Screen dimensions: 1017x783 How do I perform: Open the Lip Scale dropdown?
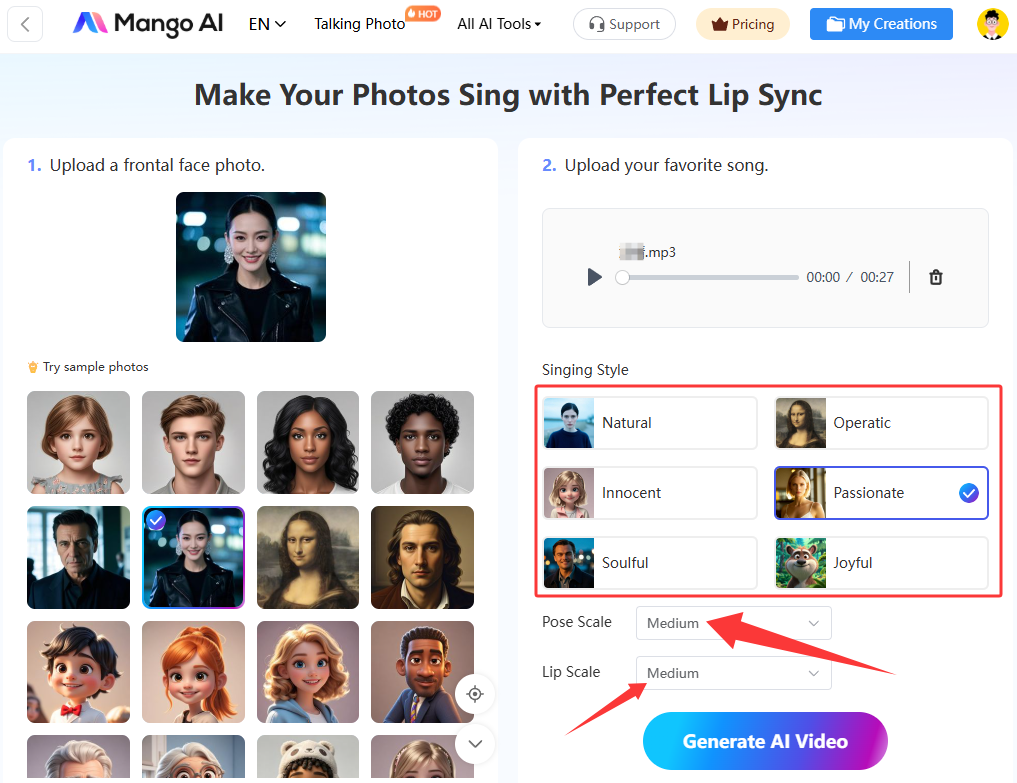[733, 673]
